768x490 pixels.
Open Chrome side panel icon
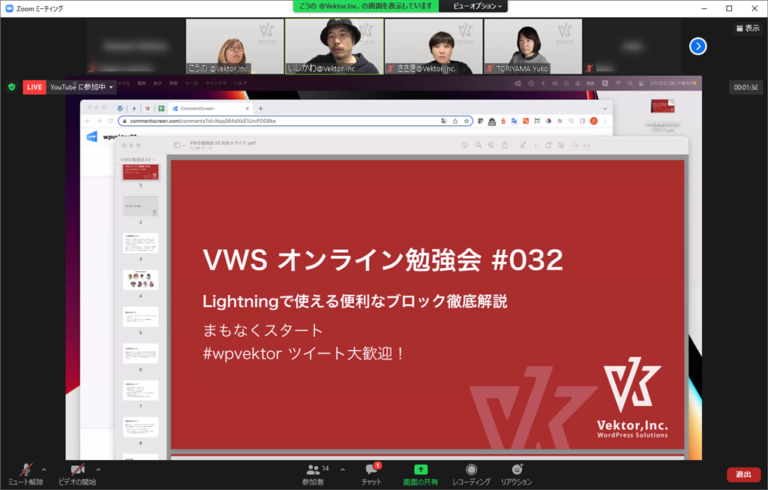(582, 121)
